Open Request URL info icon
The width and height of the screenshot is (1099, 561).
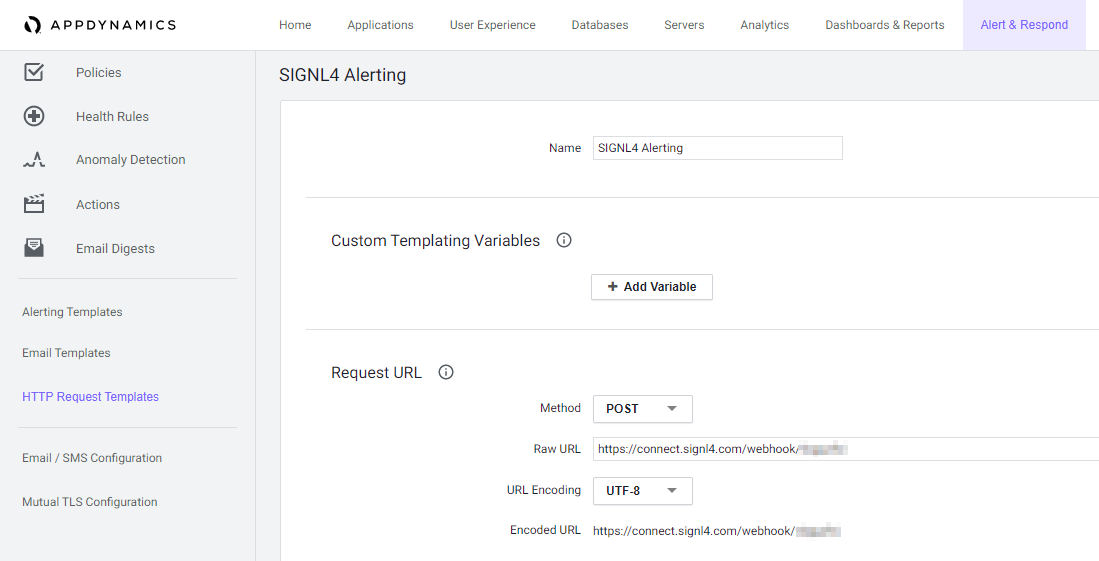tap(446, 372)
